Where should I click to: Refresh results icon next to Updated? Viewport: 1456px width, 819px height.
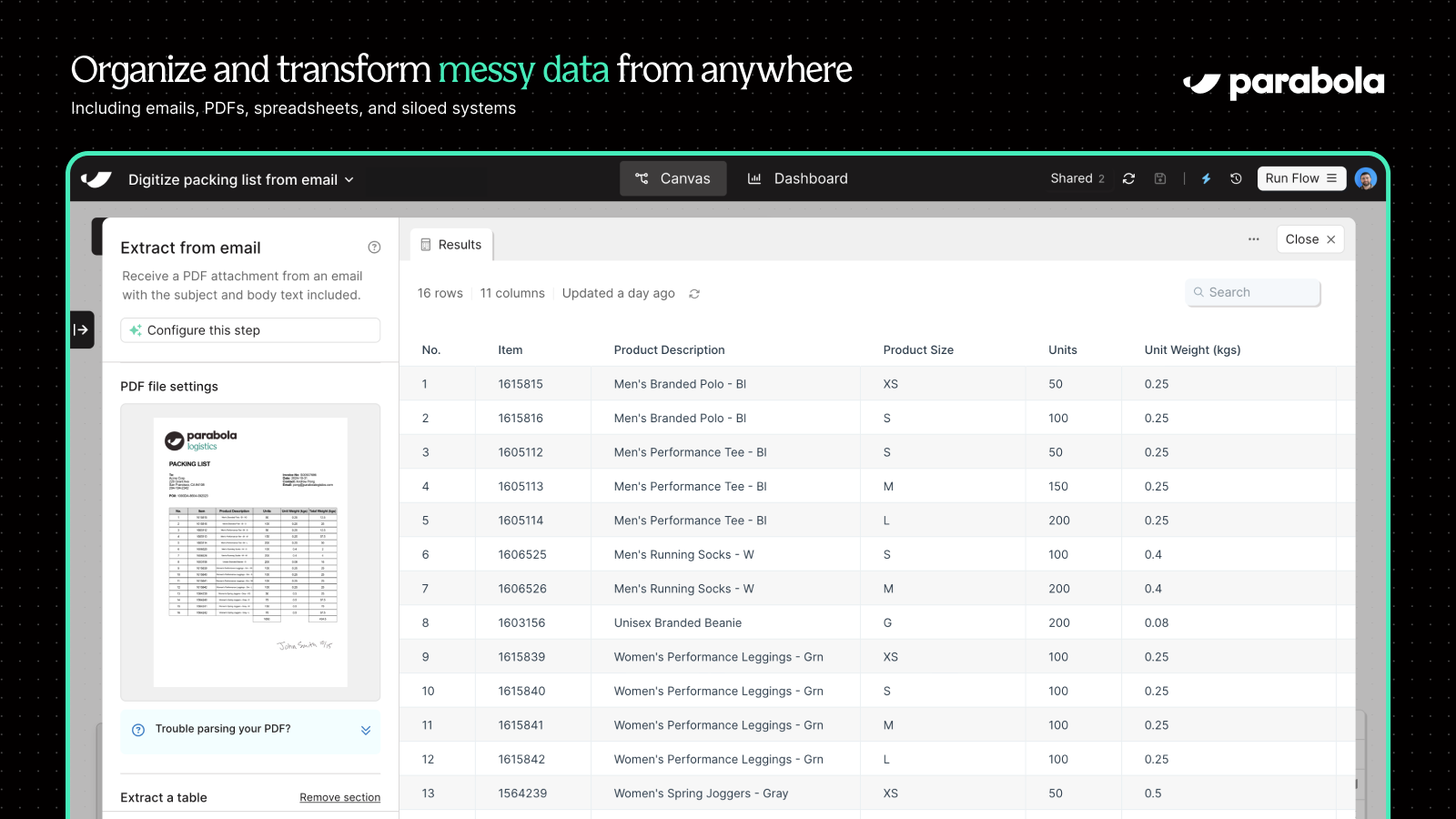[x=694, y=294]
